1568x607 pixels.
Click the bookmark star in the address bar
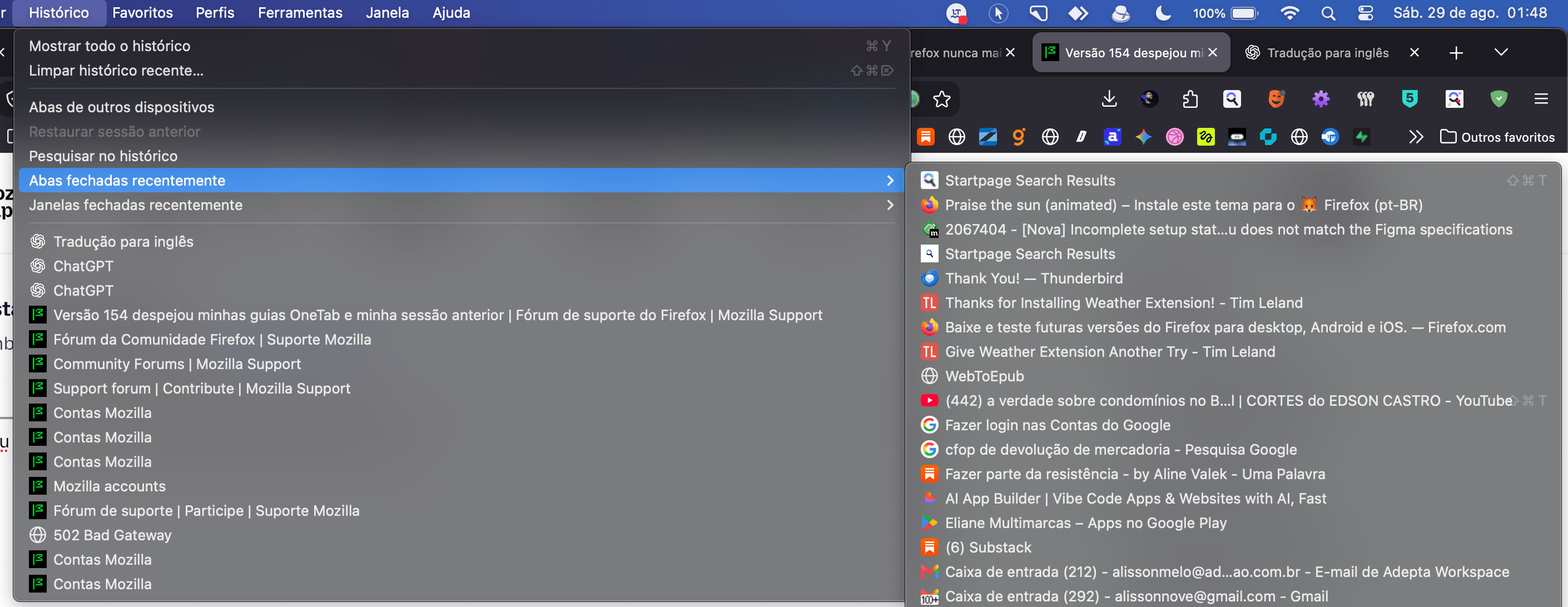(x=942, y=98)
